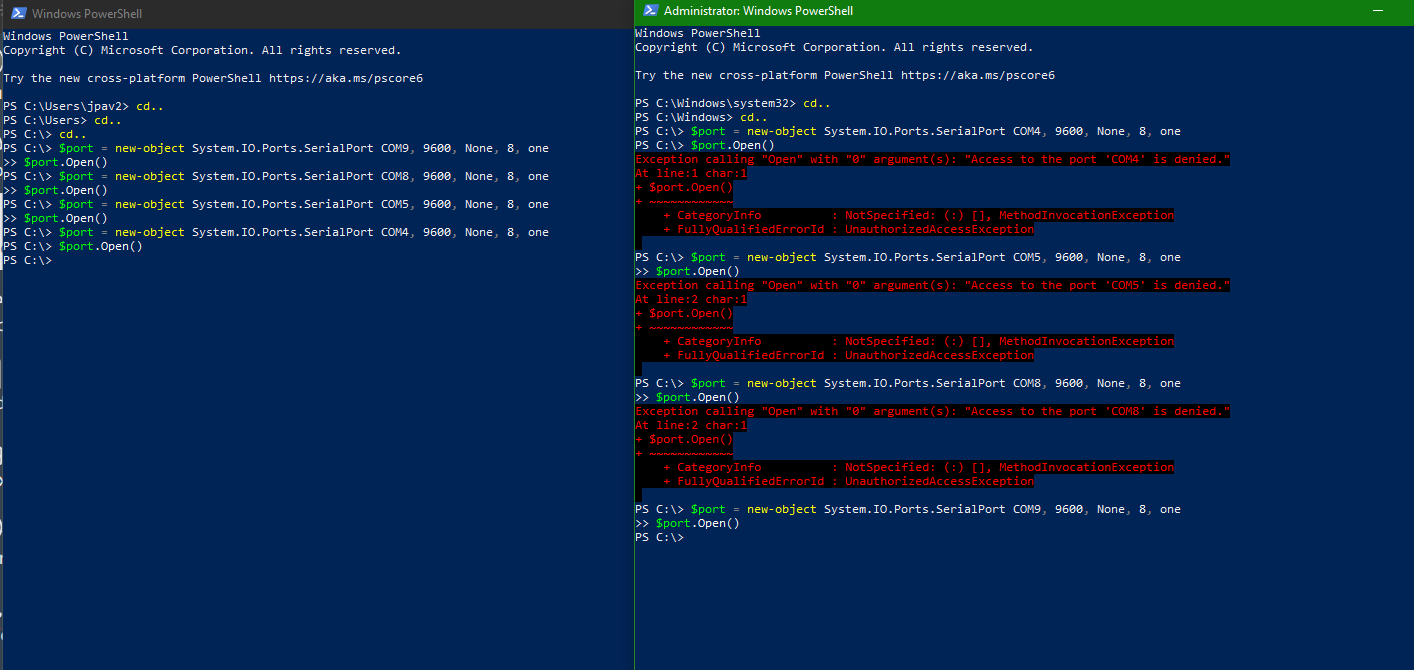Click the COM9 SerialPort command in the left window
Viewport: 1414px width, 670px height.
[276, 148]
